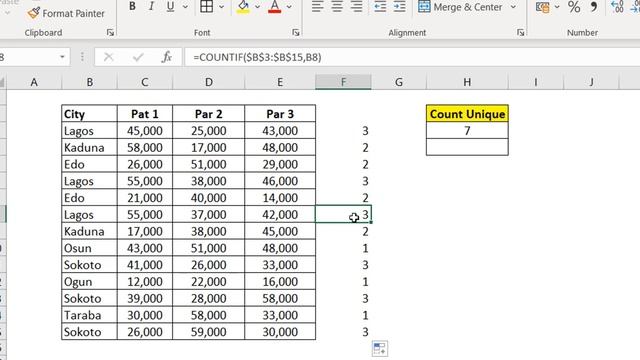Select the column H header
The image size is (640, 360).
click(467, 82)
